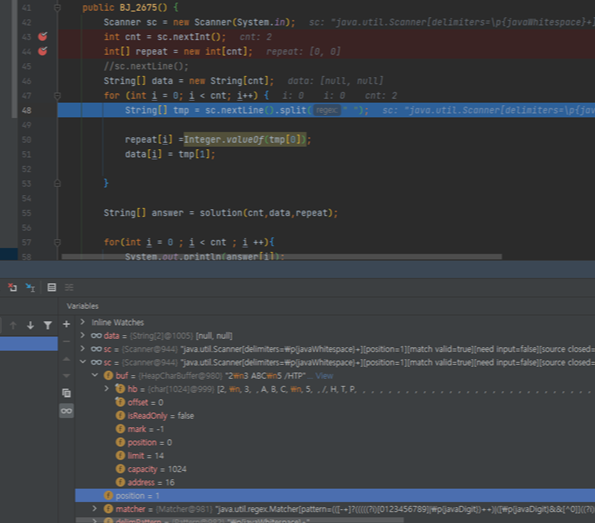Click the frames filter funnel icon
The image size is (595, 523).
[x=48, y=325]
